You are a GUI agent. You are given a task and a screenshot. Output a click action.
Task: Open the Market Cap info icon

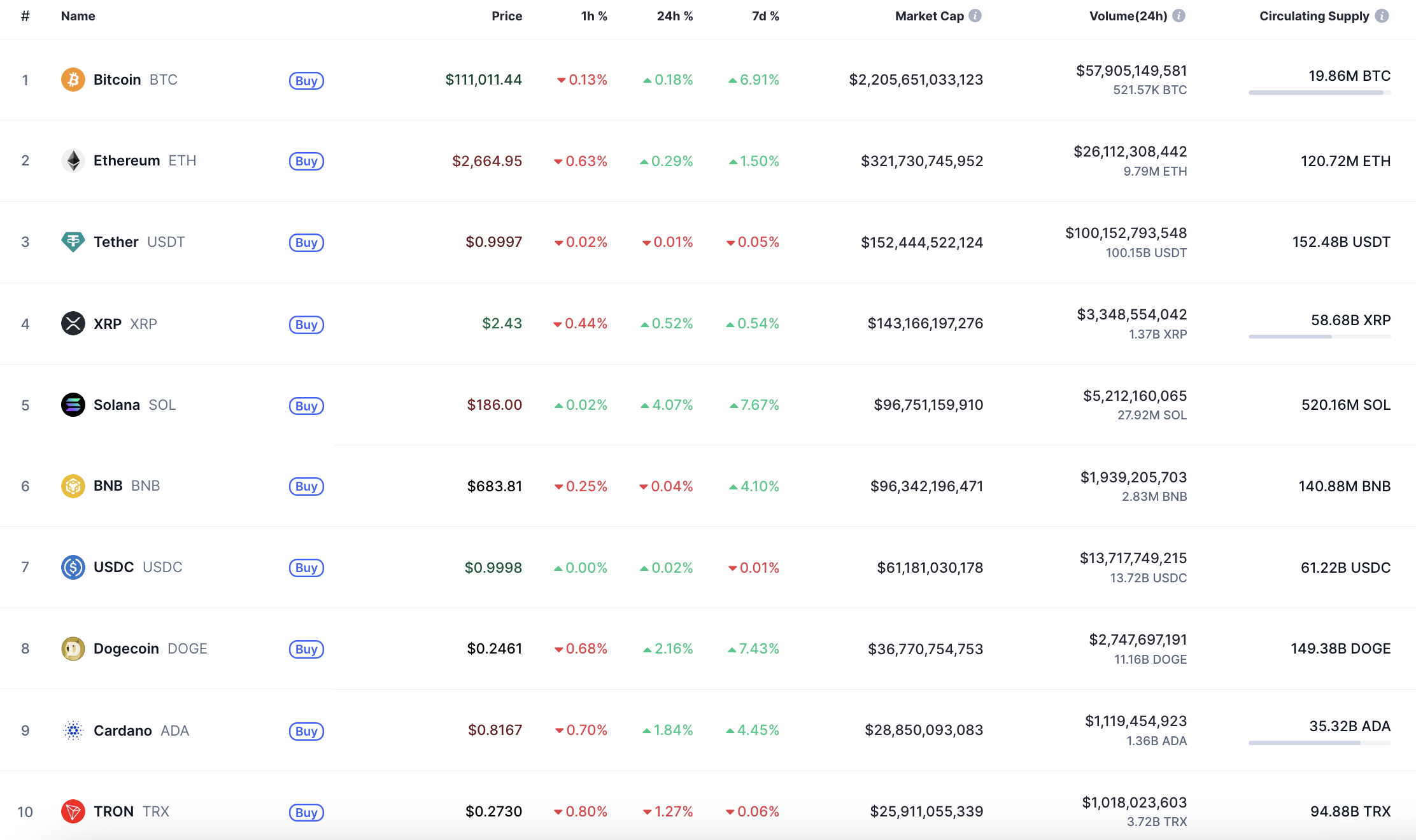pyautogui.click(x=975, y=16)
